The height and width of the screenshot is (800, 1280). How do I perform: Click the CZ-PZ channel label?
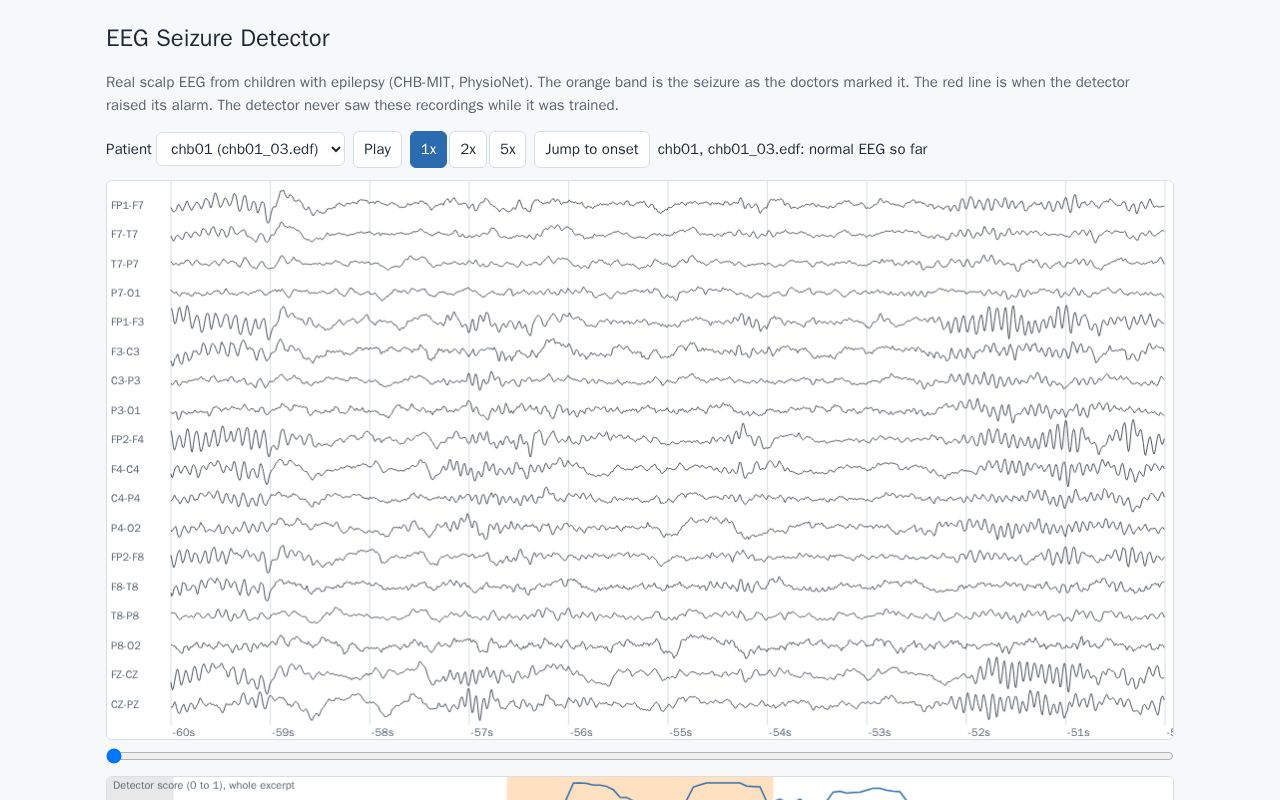click(125, 705)
